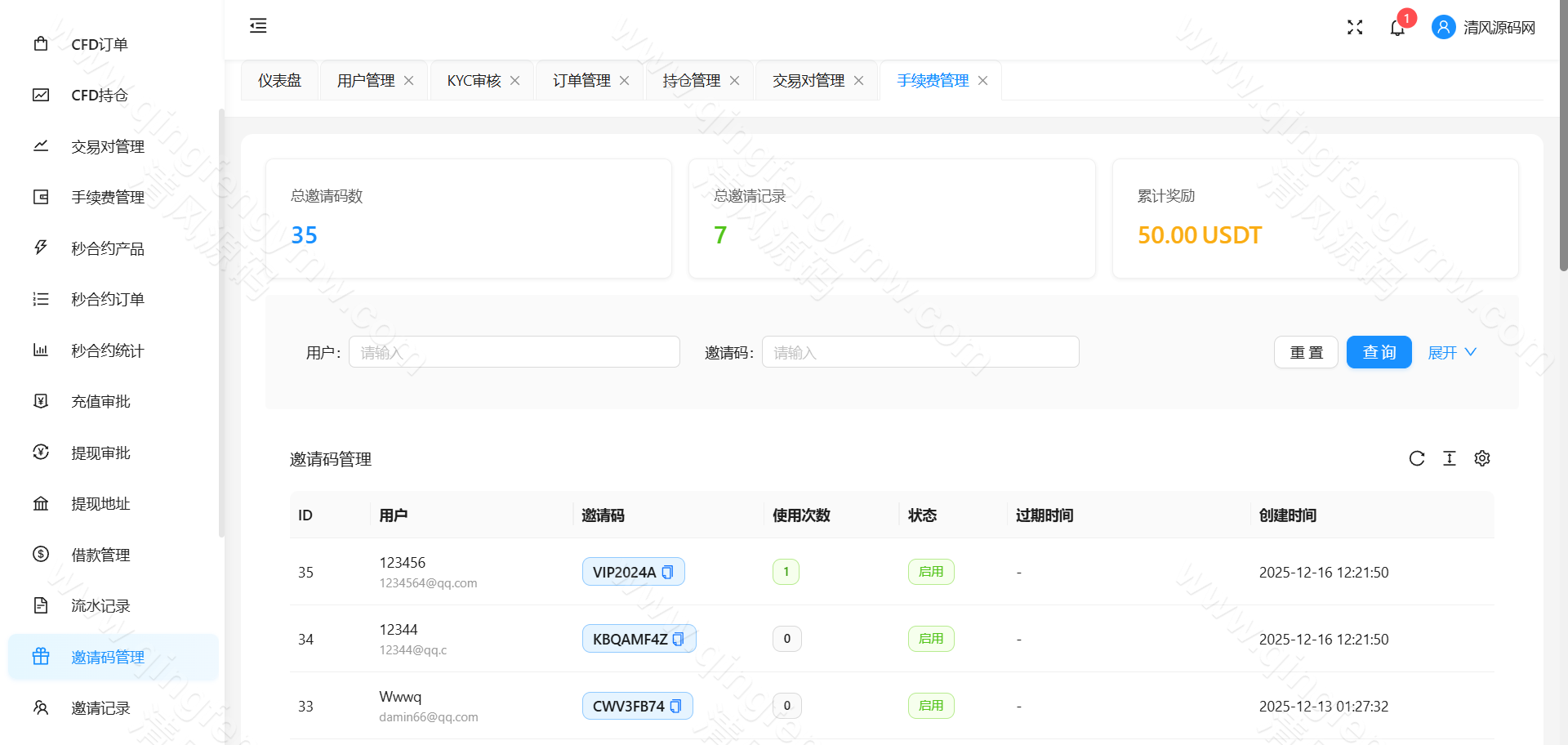1568x745 pixels.
Task: Open the notification bell with badge
Action: point(1396,27)
